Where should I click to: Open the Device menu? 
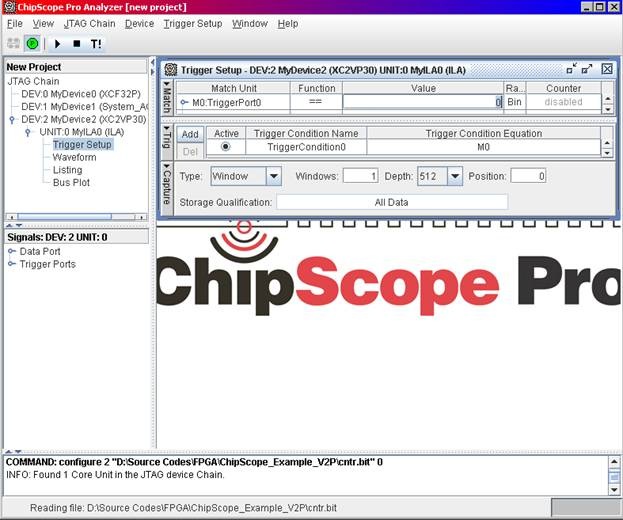(139, 24)
